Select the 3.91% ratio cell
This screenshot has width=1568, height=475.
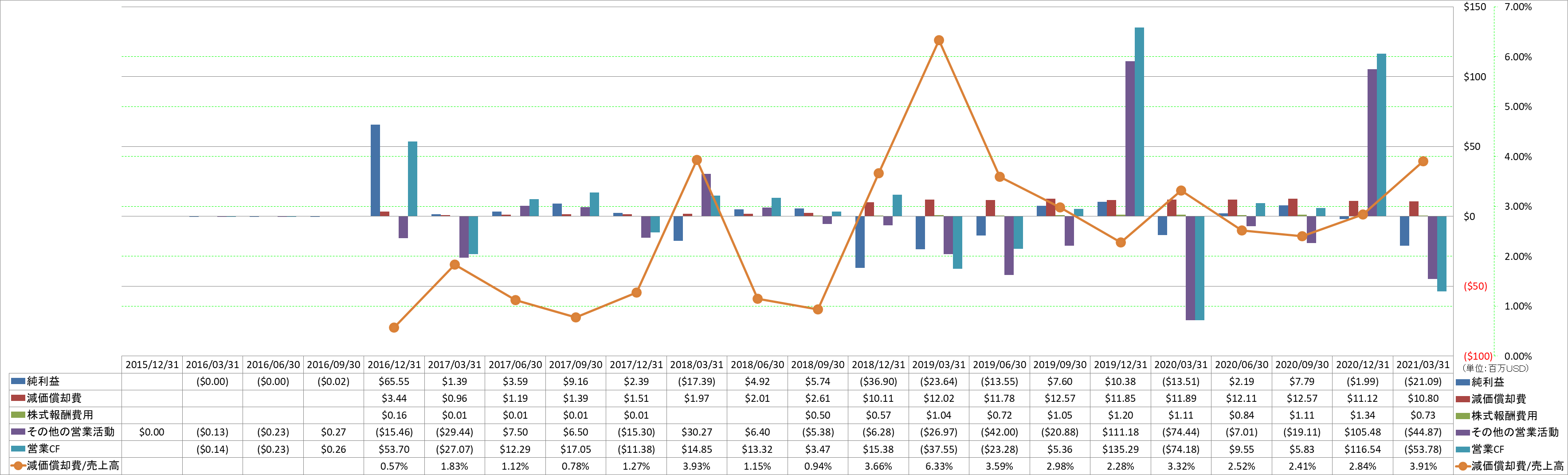click(x=1423, y=467)
